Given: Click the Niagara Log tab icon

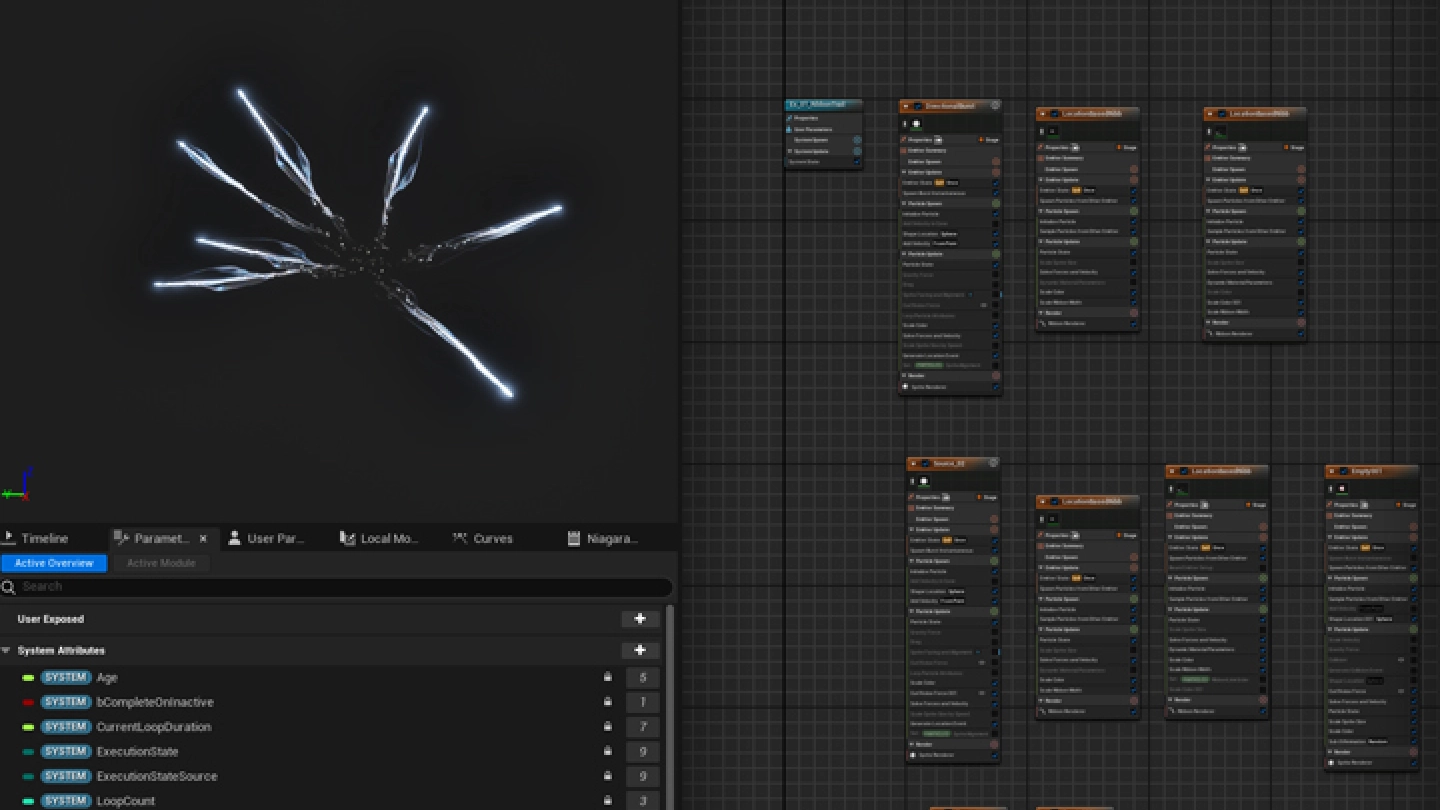Looking at the screenshot, I should click(574, 538).
